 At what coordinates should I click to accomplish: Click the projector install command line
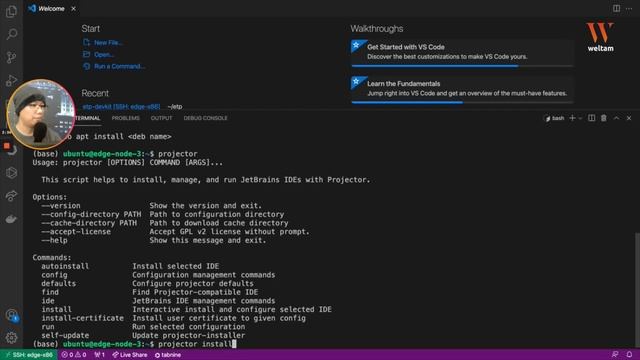[134, 344]
